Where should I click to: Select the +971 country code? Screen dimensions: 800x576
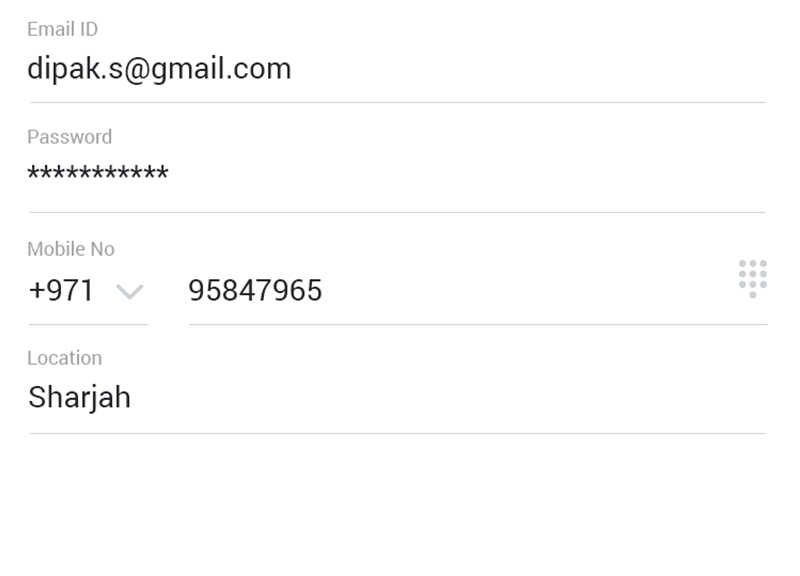click(x=61, y=291)
